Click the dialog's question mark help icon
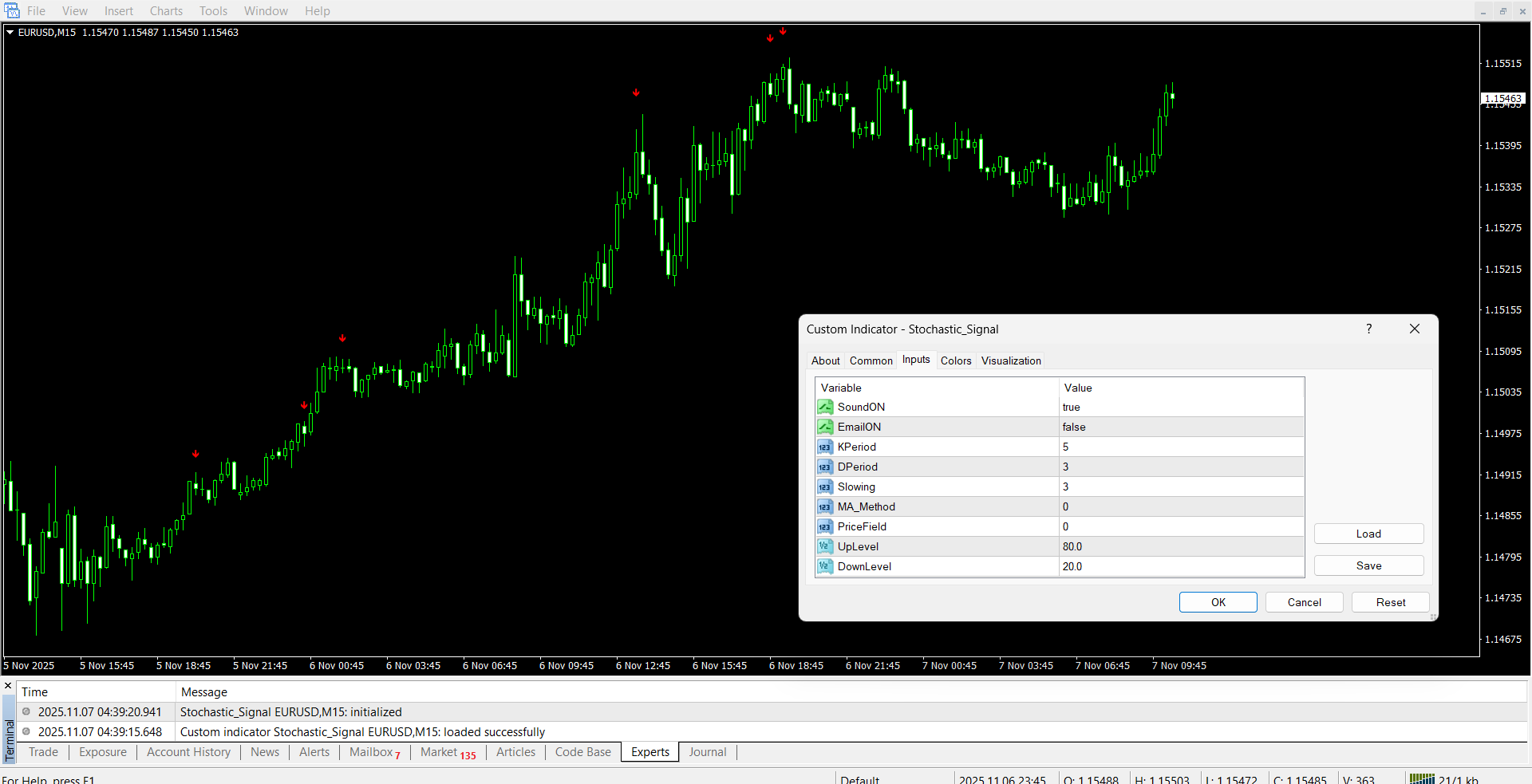The image size is (1532, 784). (x=1368, y=329)
